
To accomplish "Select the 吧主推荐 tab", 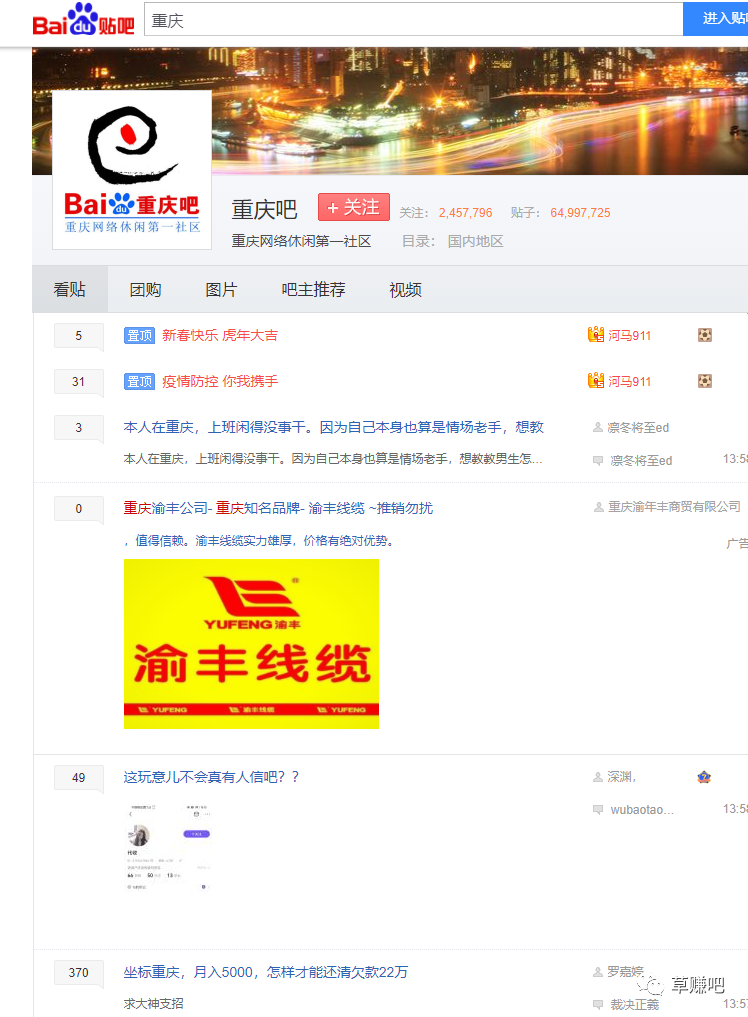I will 313,290.
